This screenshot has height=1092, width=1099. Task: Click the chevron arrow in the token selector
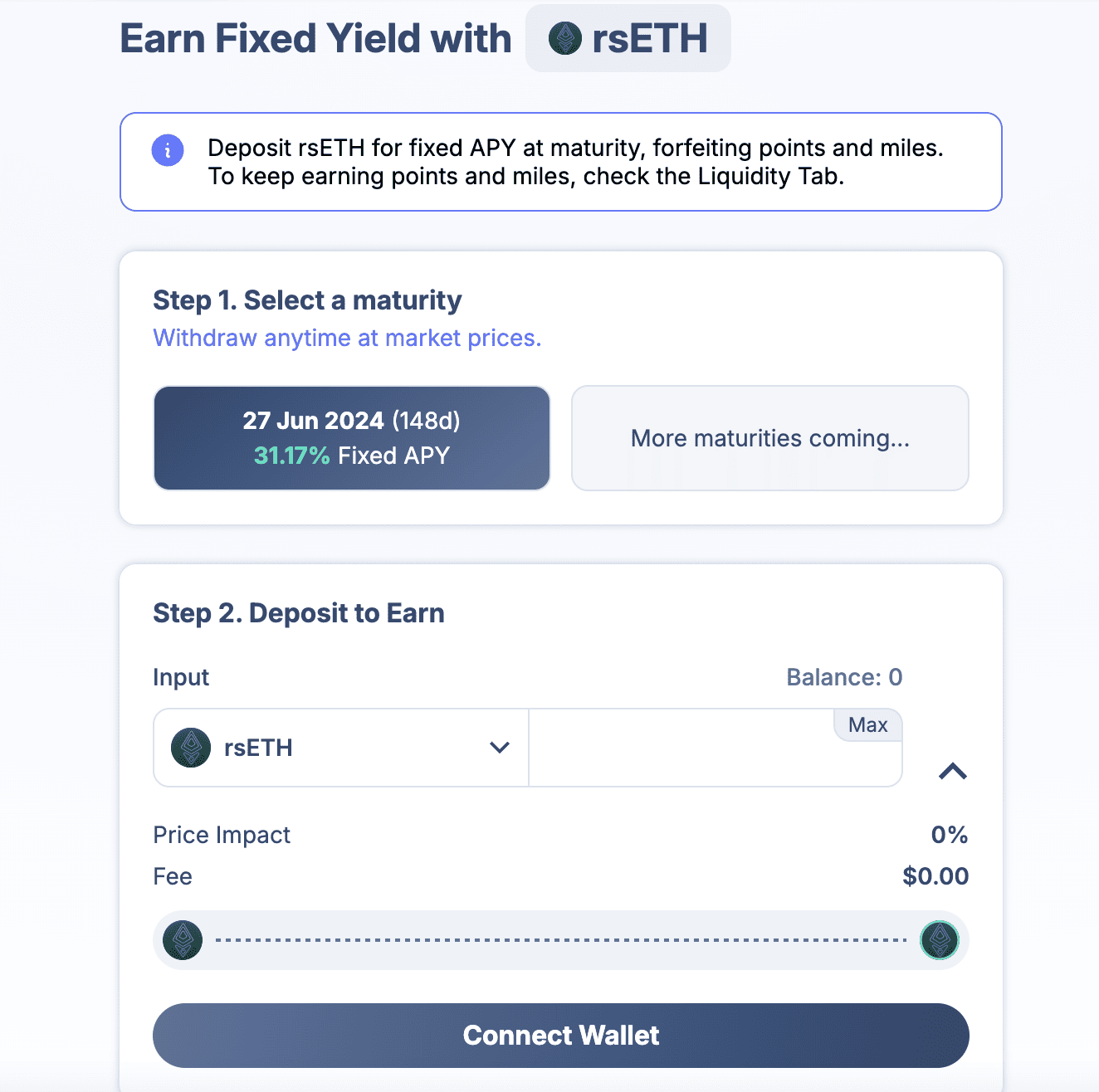pos(500,748)
